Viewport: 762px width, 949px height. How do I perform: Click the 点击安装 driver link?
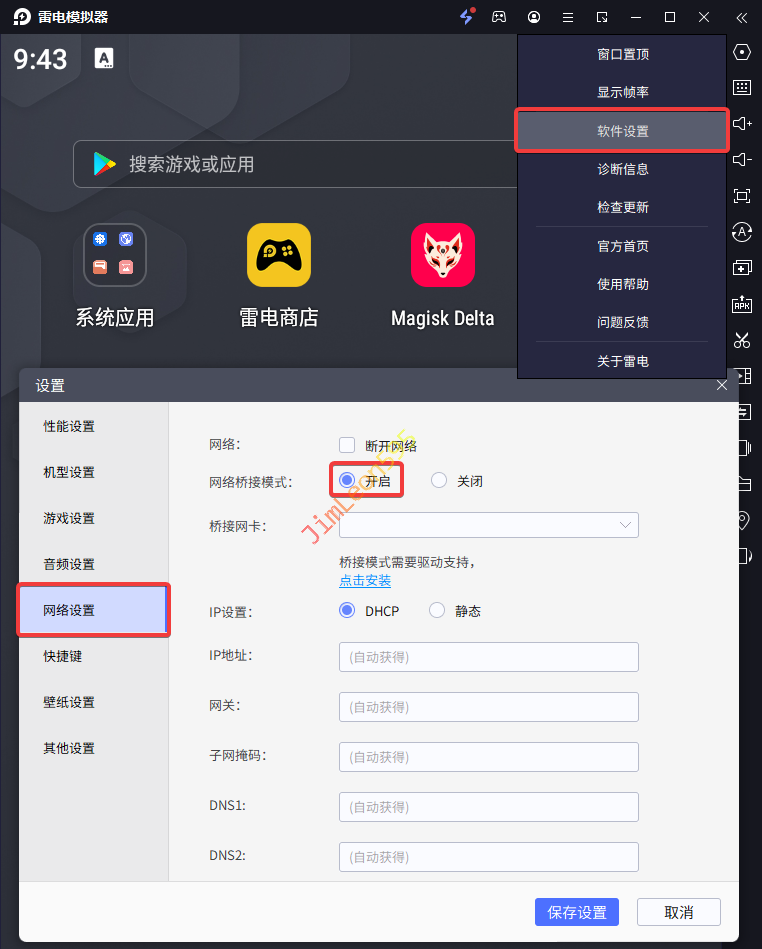coord(365,581)
